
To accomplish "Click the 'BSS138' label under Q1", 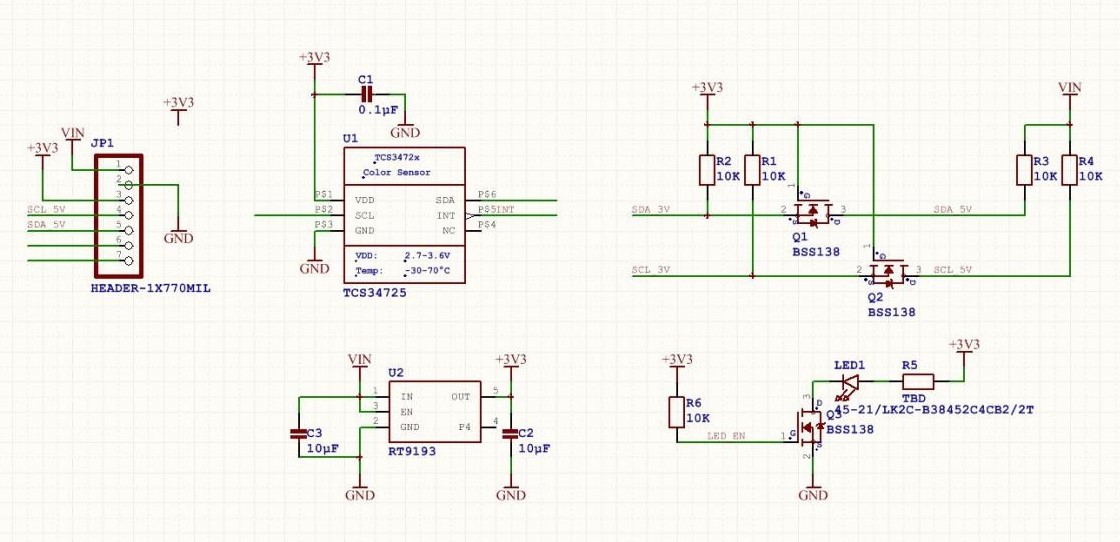I will pyautogui.click(x=816, y=252).
